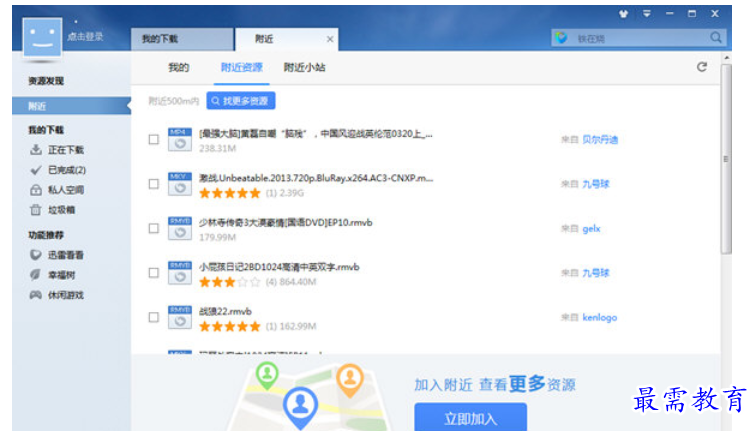
Task: Open the Unbeatable.2013.720p.BluRay file name
Action: pos(316,178)
